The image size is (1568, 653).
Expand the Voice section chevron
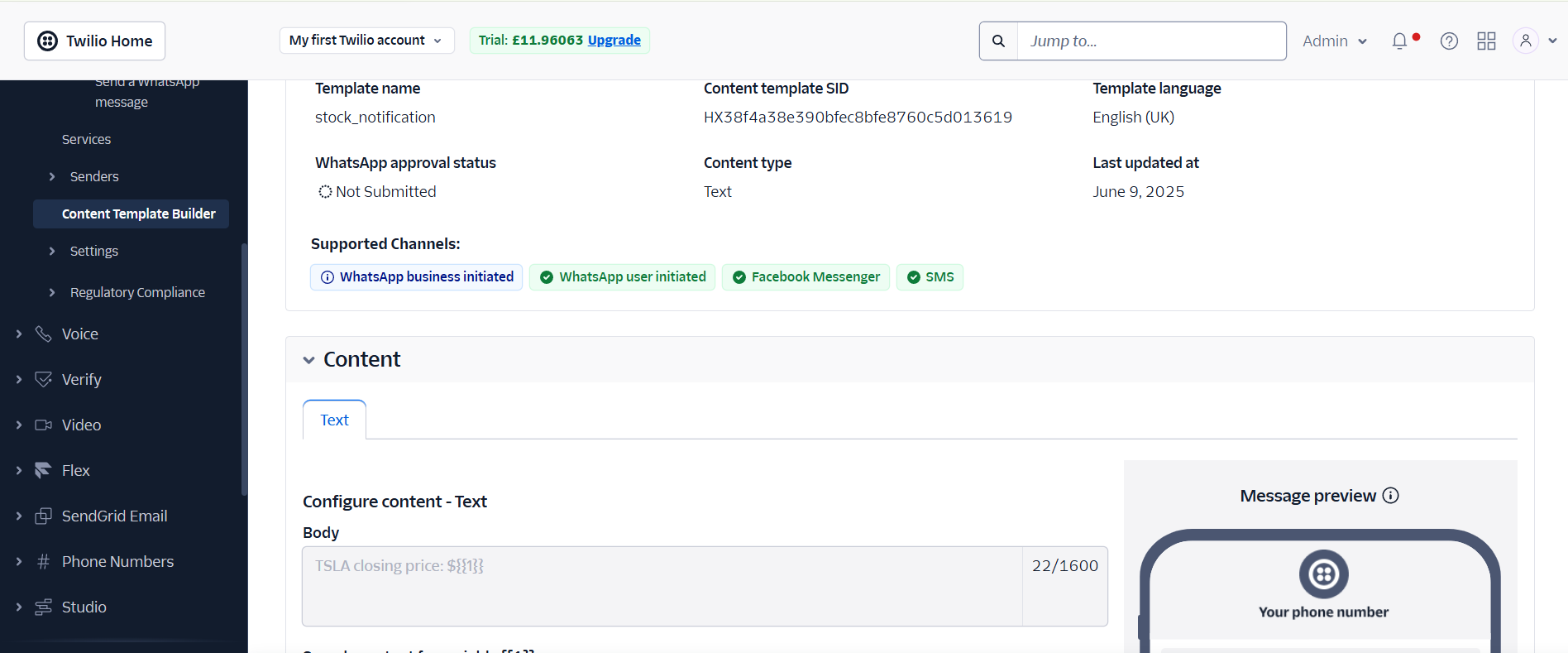(19, 334)
